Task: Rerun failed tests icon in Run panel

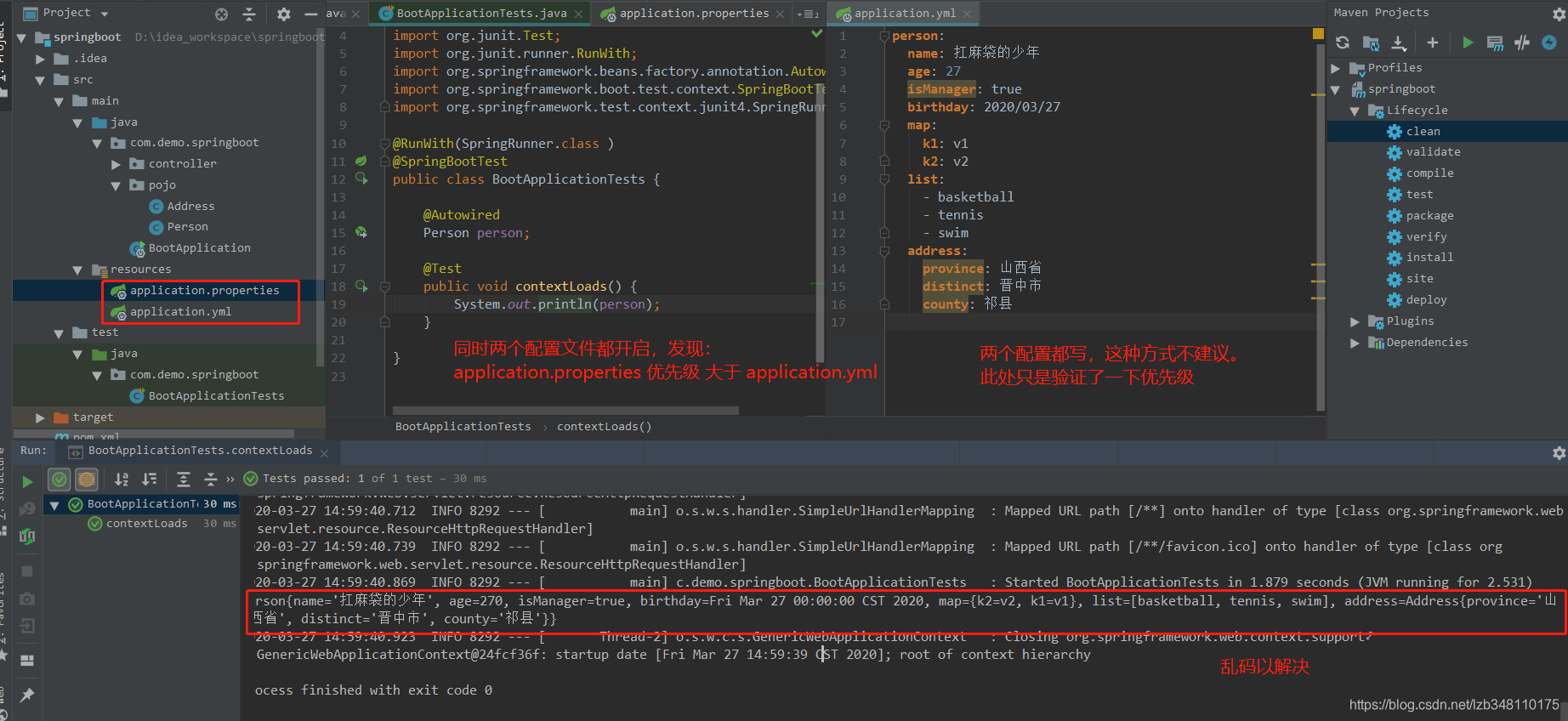Action: 27,508
